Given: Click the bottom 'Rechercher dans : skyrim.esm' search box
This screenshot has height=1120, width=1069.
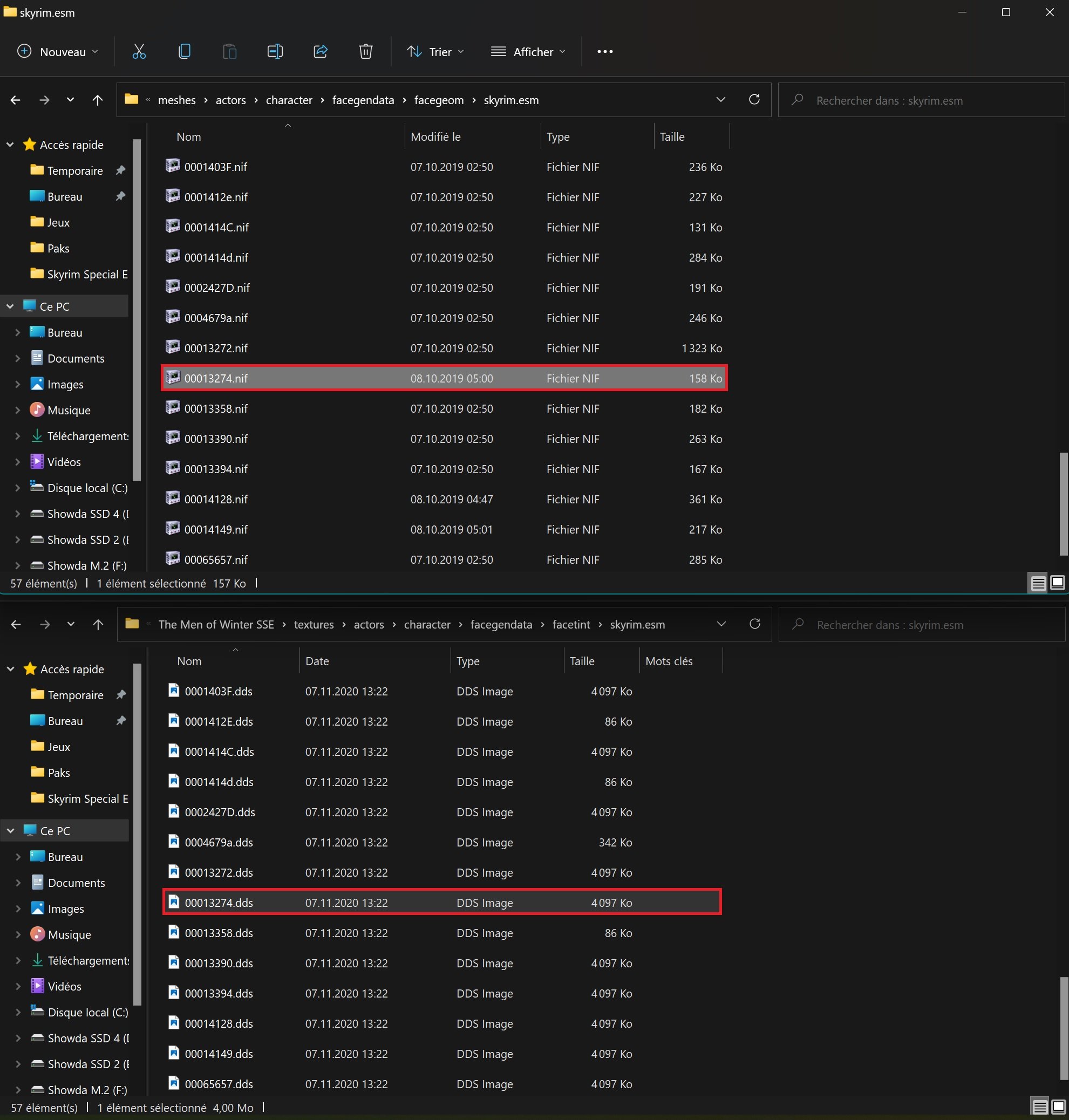Looking at the screenshot, I should (x=922, y=624).
